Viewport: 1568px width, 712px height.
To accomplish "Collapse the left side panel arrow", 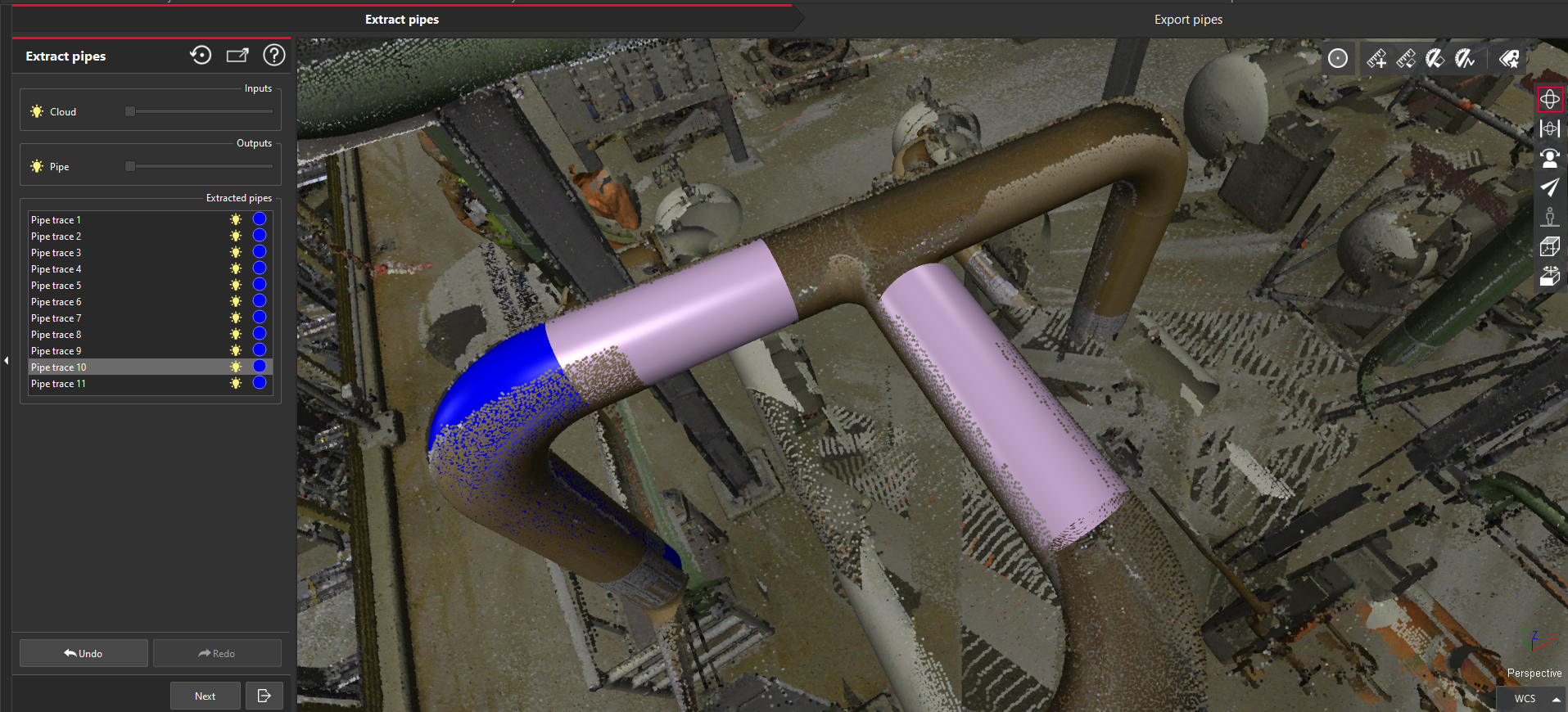I will pos(7,360).
